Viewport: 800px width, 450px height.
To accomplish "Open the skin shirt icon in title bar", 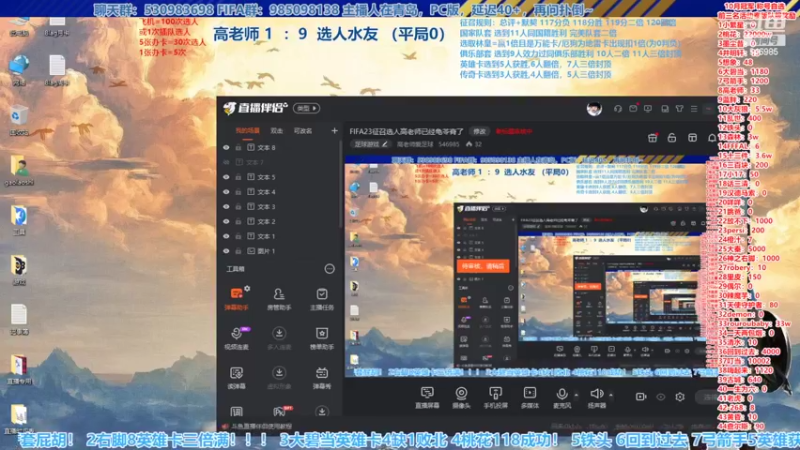I will (x=680, y=109).
